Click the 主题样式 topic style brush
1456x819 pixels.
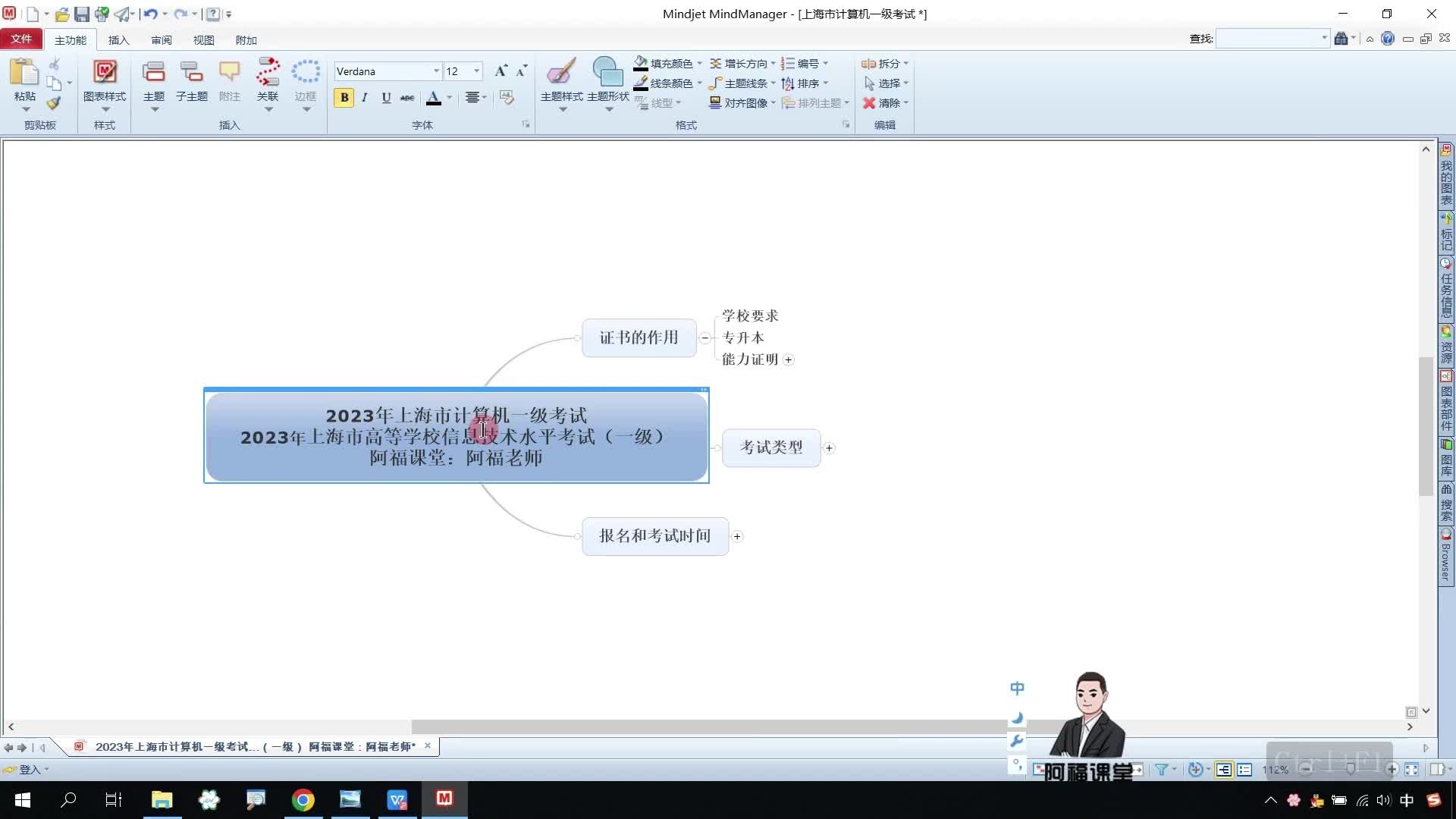tap(561, 73)
